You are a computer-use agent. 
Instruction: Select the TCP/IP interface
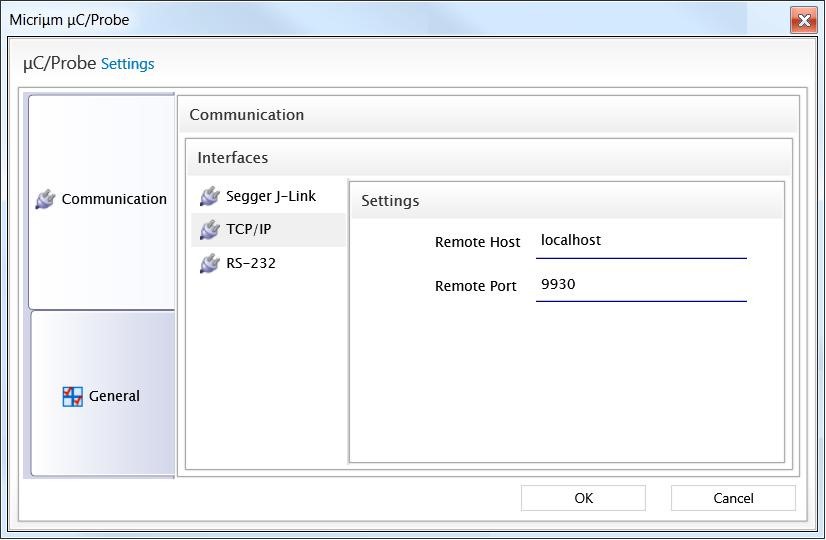coord(269,230)
